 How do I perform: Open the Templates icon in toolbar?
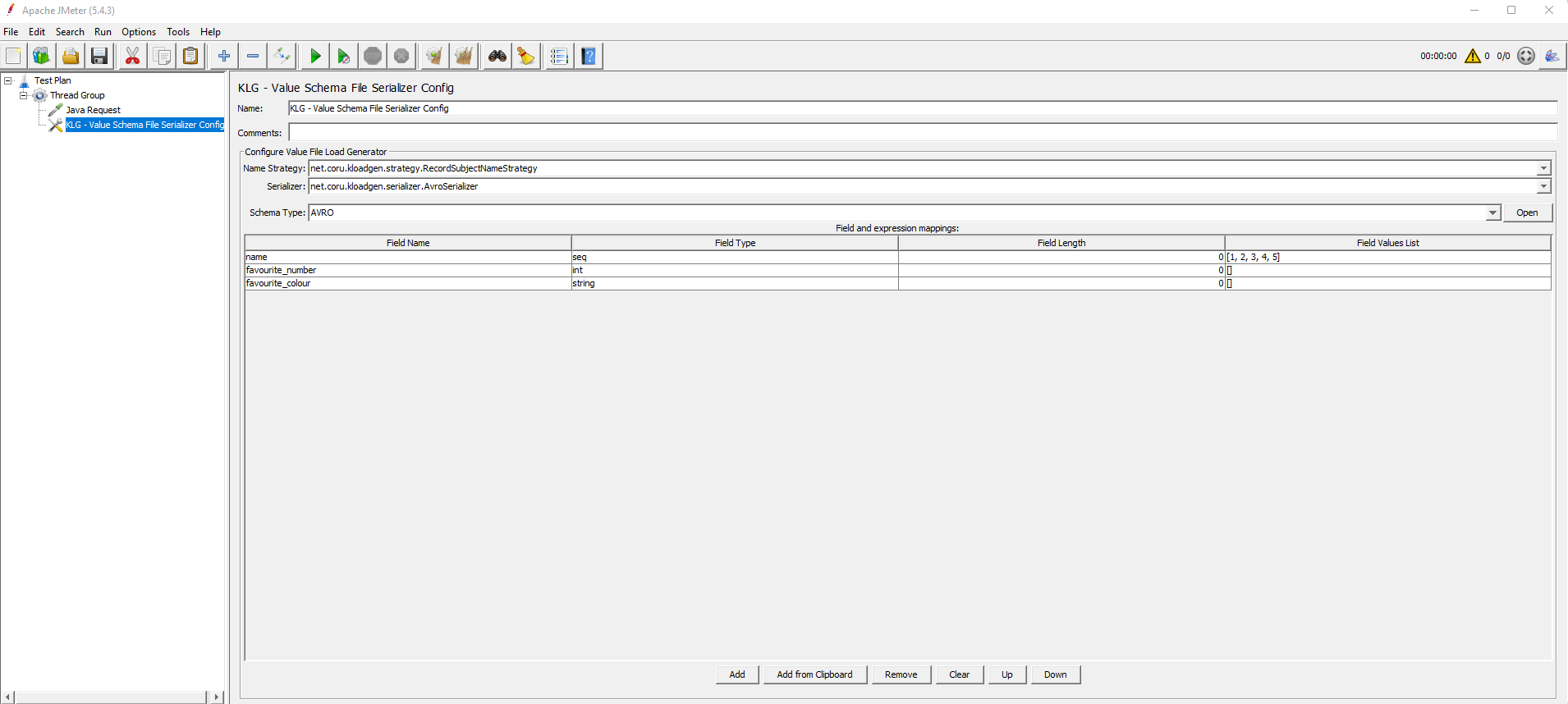pos(41,56)
